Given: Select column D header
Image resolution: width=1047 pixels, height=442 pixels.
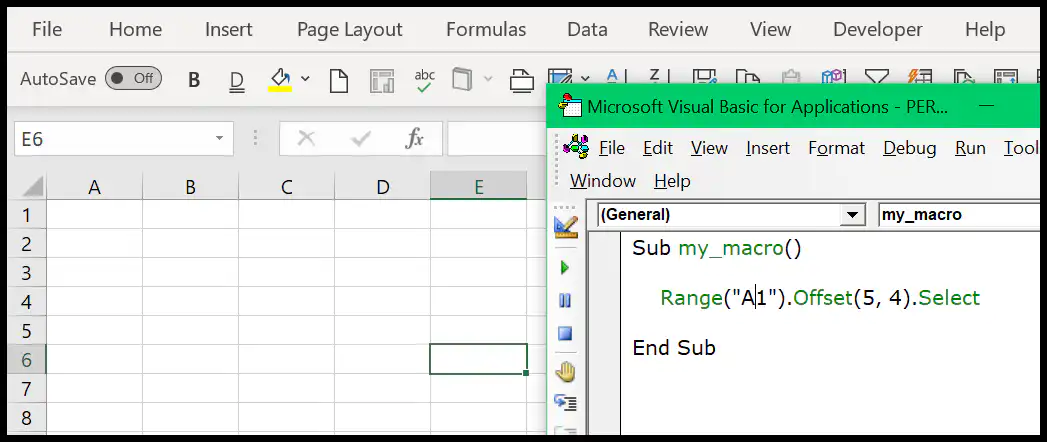Looking at the screenshot, I should (x=383, y=187).
